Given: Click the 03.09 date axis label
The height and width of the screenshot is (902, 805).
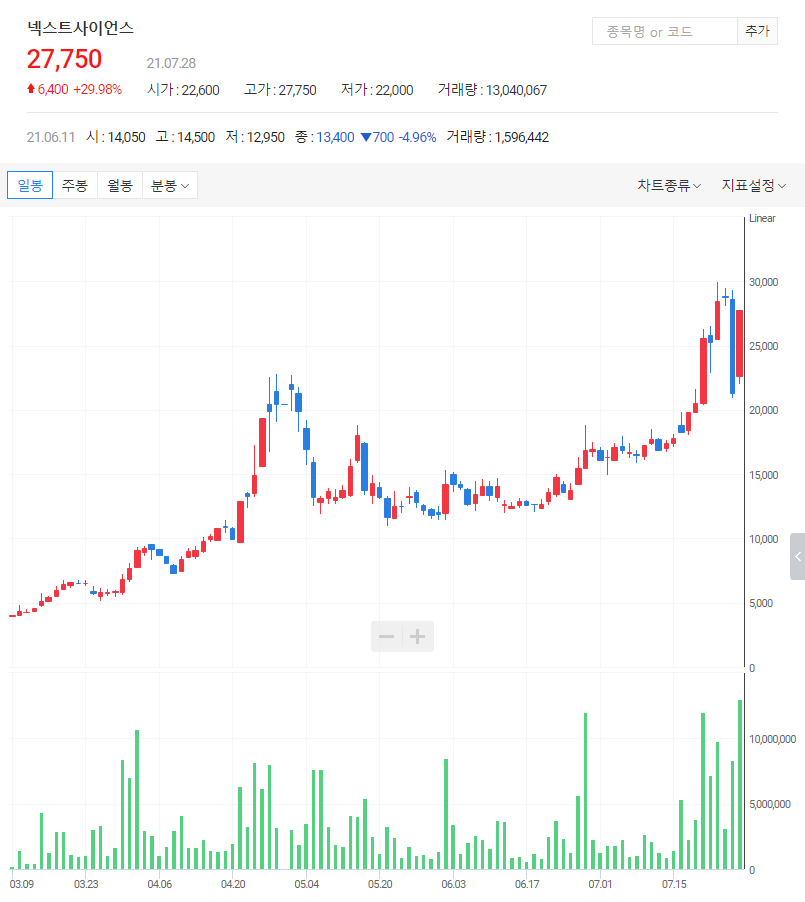Looking at the screenshot, I should point(22,884).
